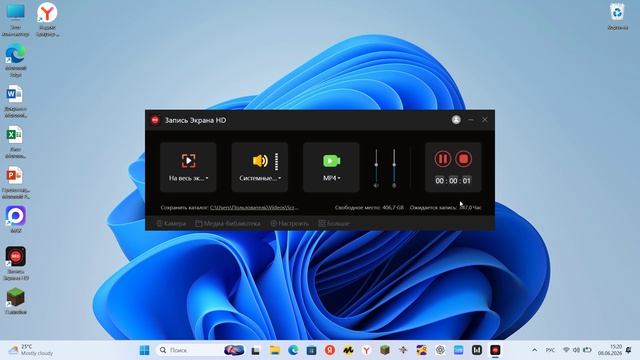Open Task View from the taskbar

coord(256,350)
